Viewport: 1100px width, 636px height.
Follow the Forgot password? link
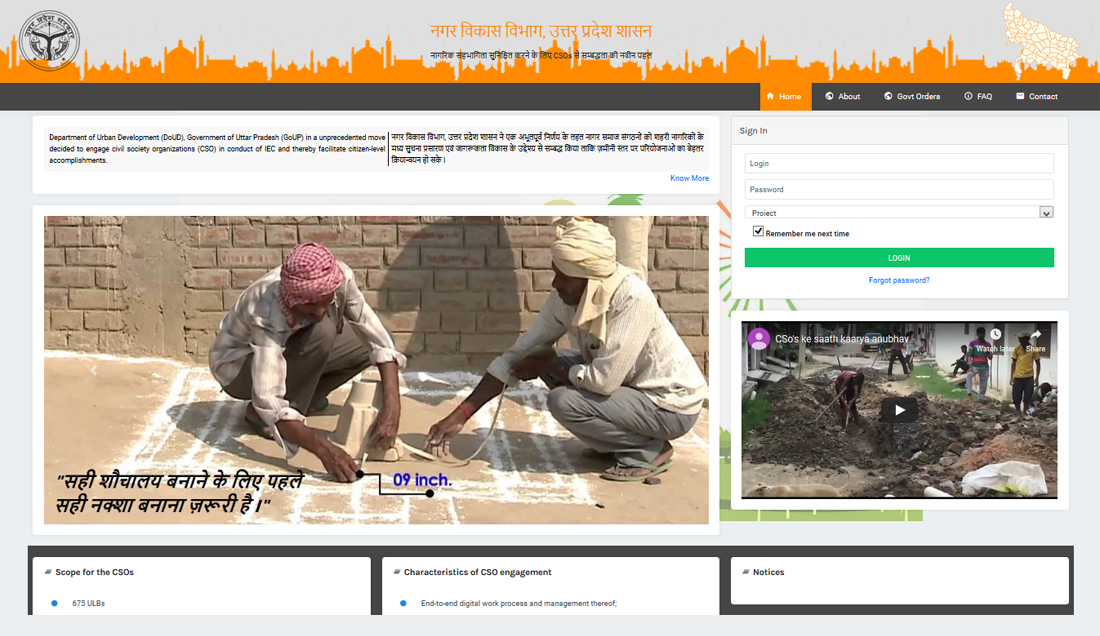tap(899, 281)
